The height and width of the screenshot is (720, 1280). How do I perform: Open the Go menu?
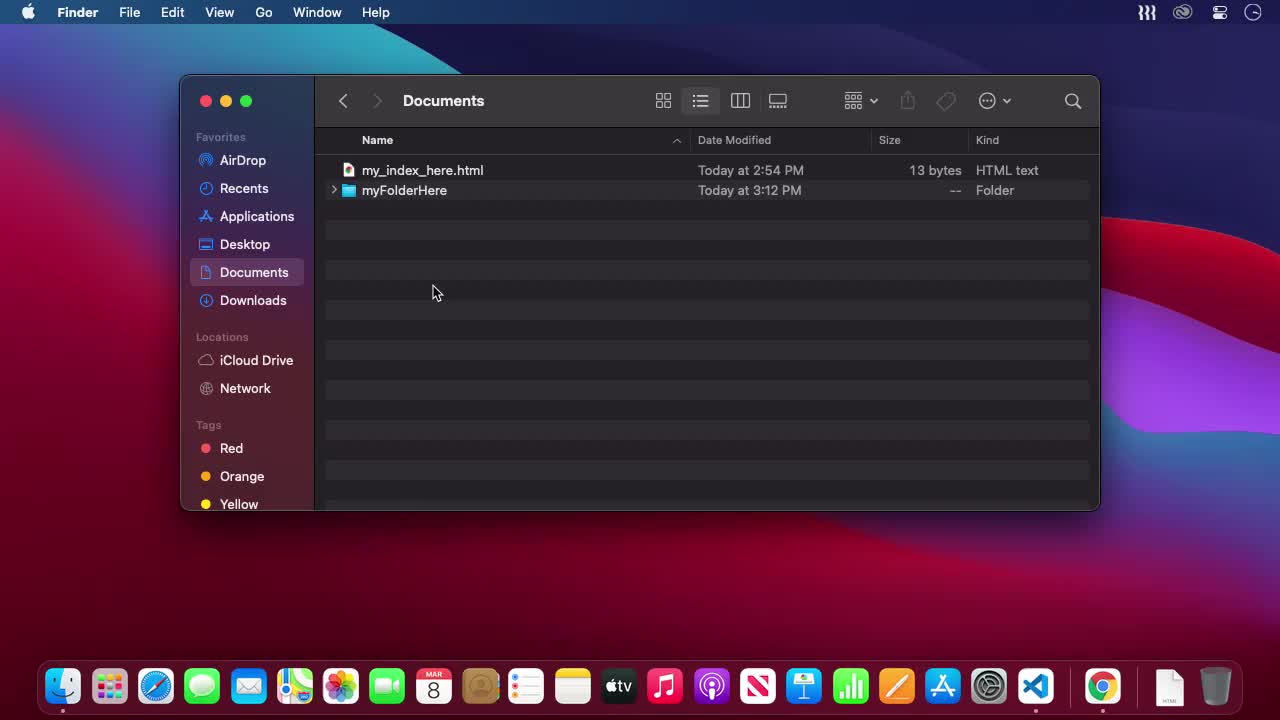[263, 12]
